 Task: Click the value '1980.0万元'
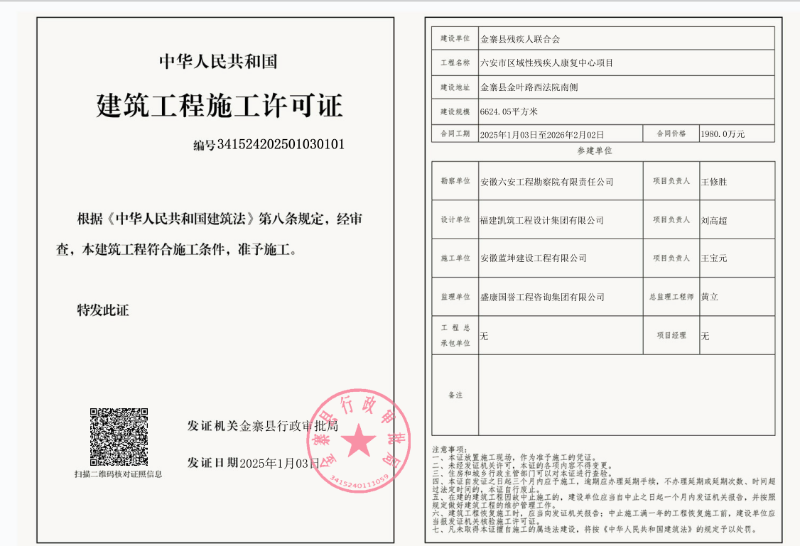click(722, 134)
